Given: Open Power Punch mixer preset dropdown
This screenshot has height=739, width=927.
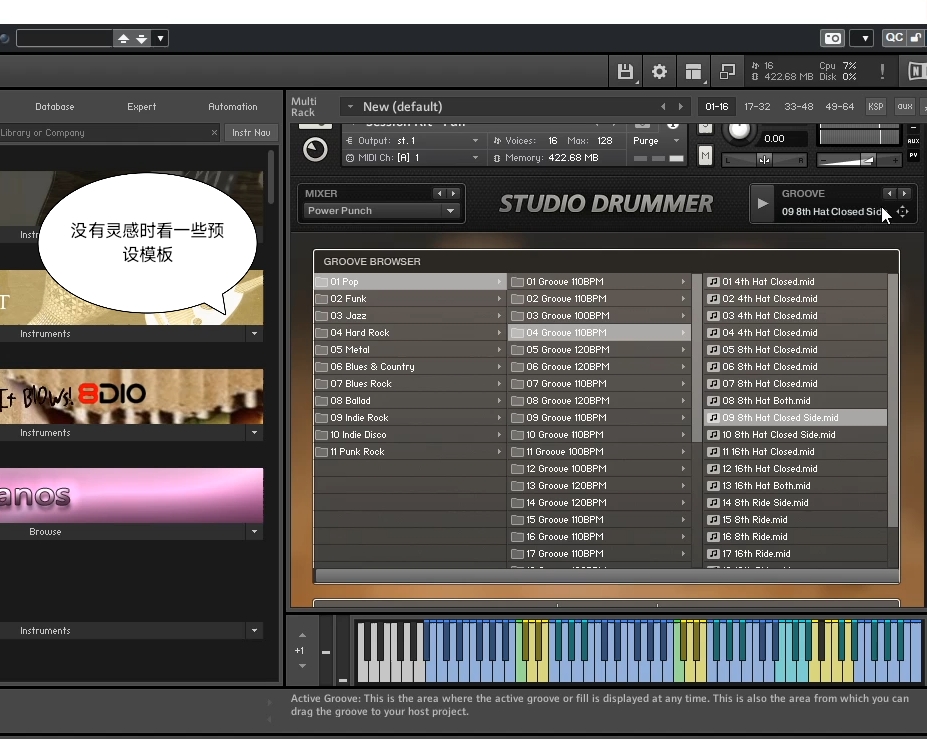Looking at the screenshot, I should coord(381,210).
